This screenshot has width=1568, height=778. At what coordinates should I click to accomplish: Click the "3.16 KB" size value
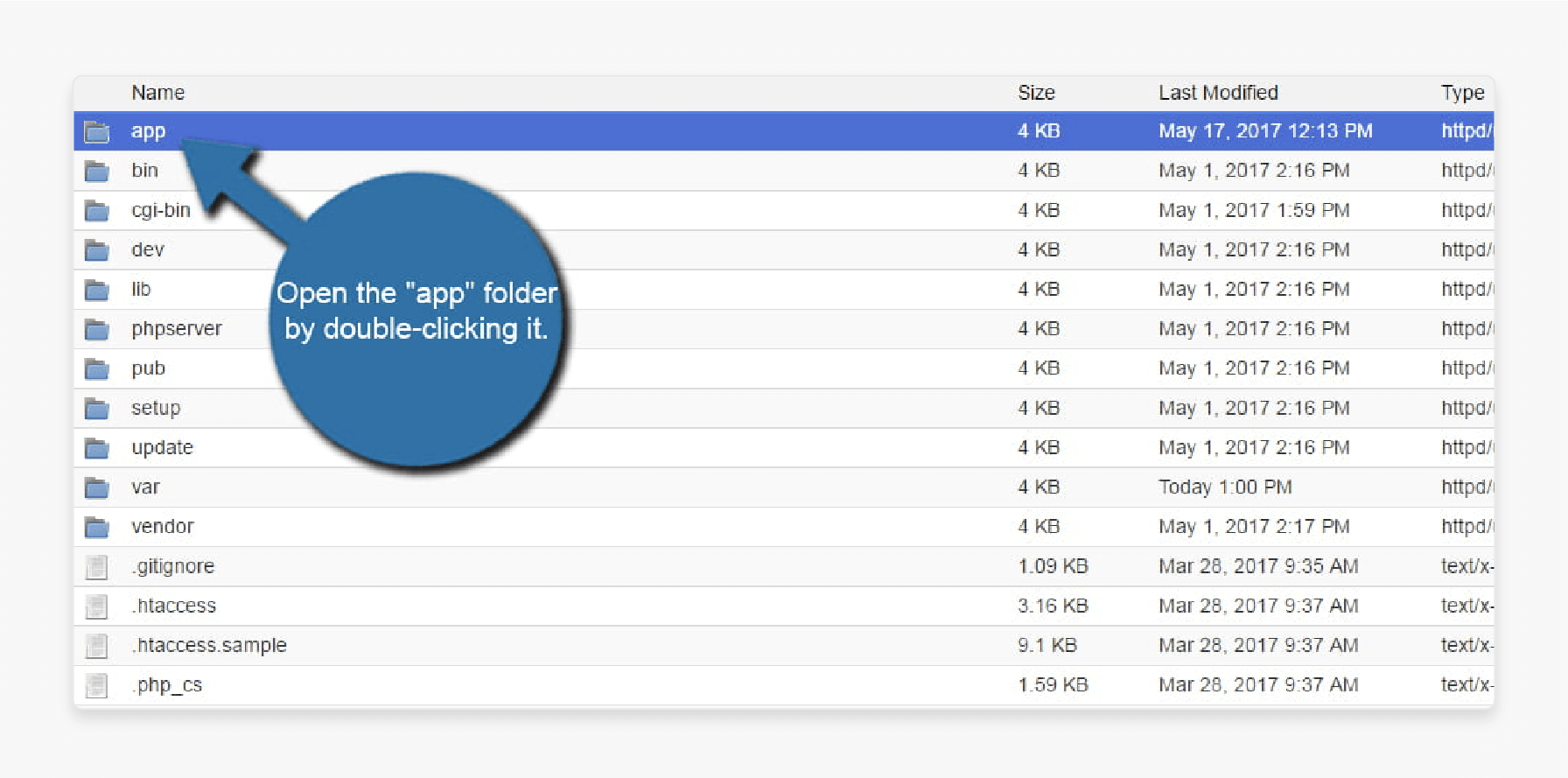click(1053, 606)
